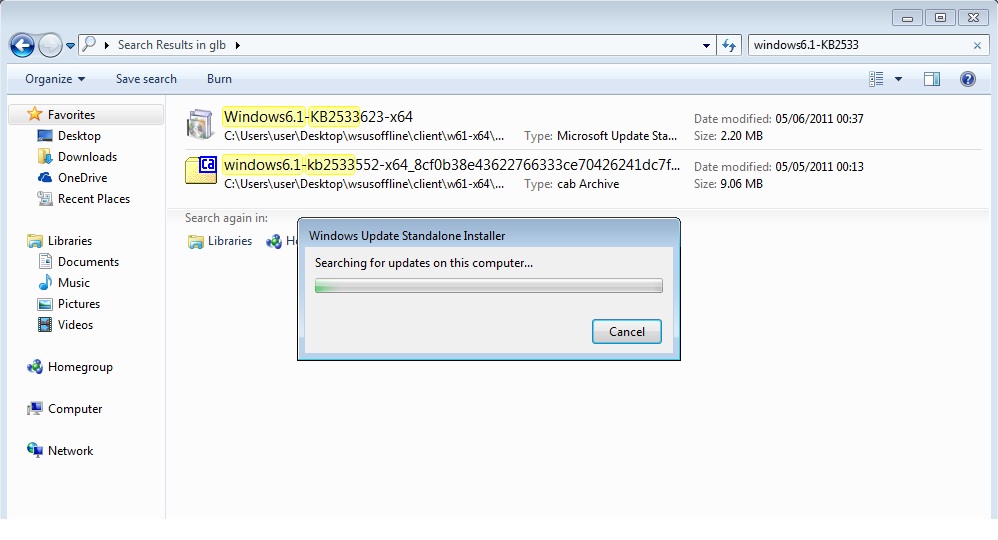Click Burn in the toolbar

click(219, 79)
